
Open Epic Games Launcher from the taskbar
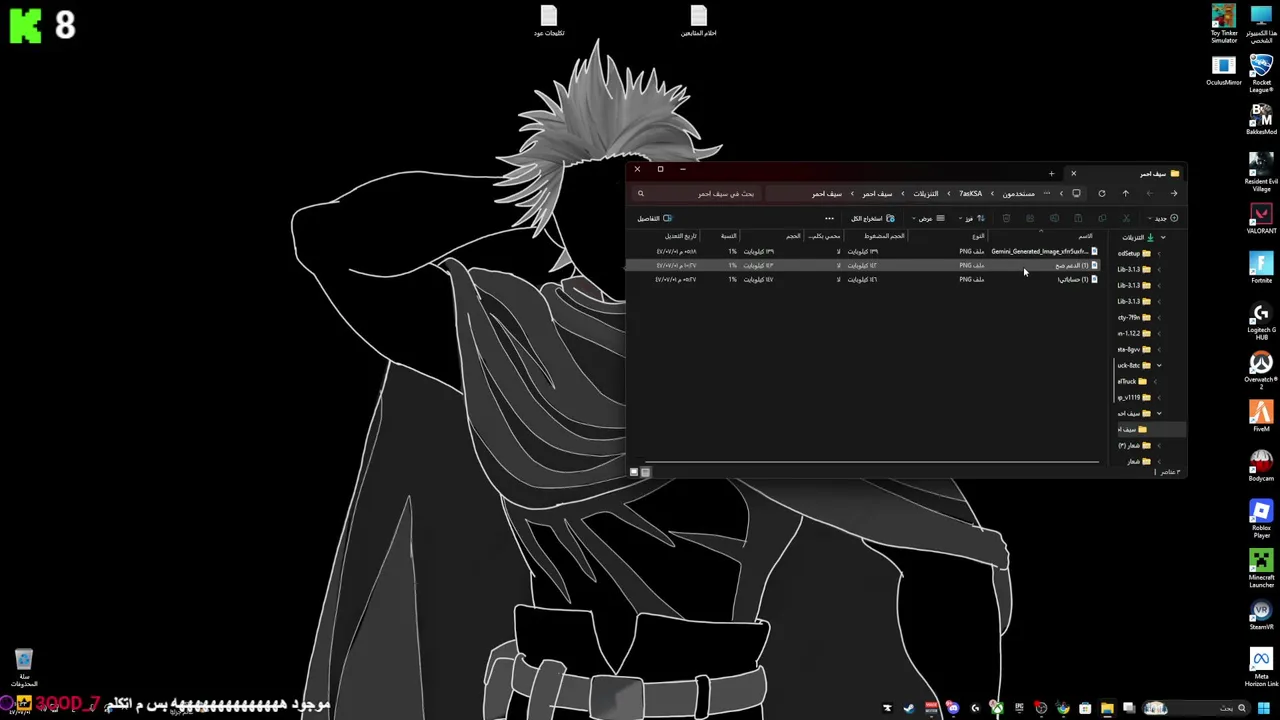pyautogui.click(x=1019, y=708)
